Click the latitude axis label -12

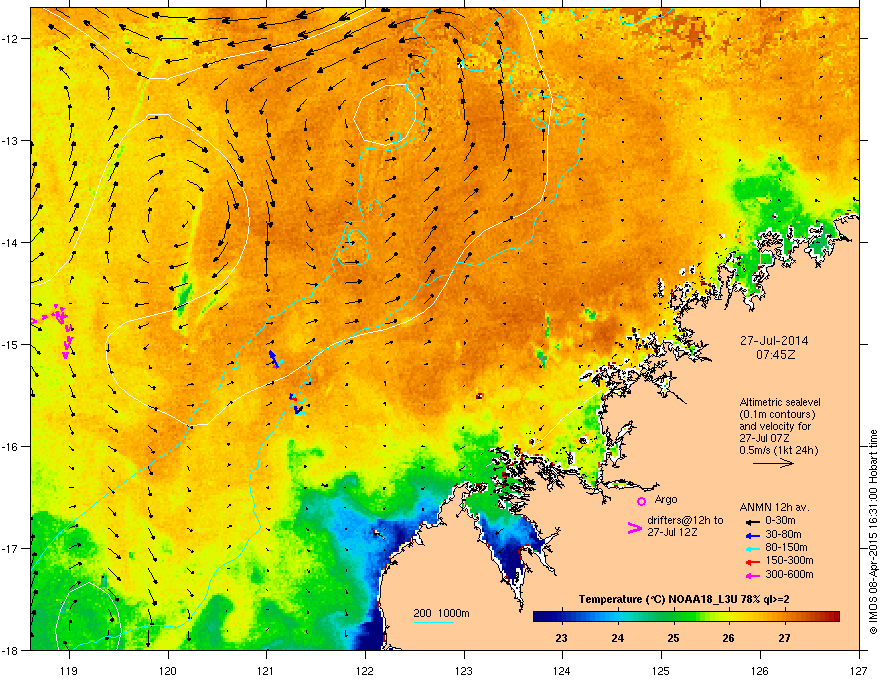(x=10, y=39)
